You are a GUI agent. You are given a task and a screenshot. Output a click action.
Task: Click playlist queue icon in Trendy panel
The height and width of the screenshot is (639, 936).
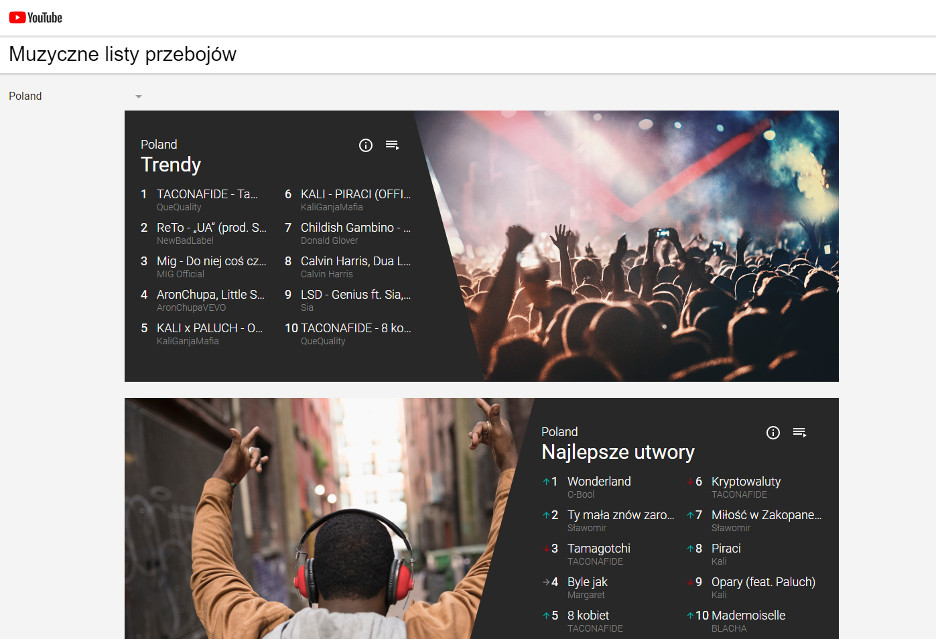point(392,145)
